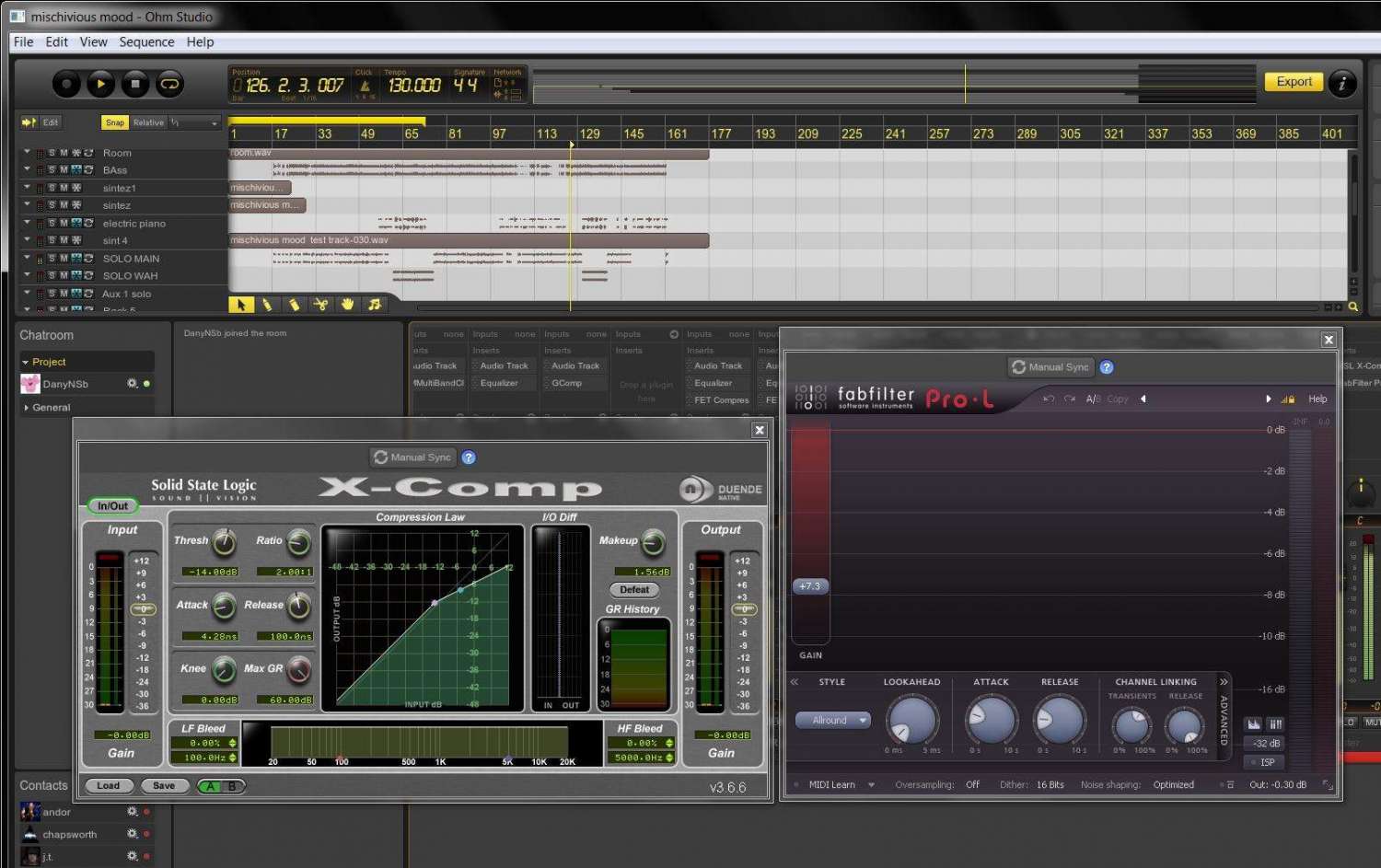This screenshot has width=1381, height=868.
Task: Open the View menu
Action: coord(93,42)
